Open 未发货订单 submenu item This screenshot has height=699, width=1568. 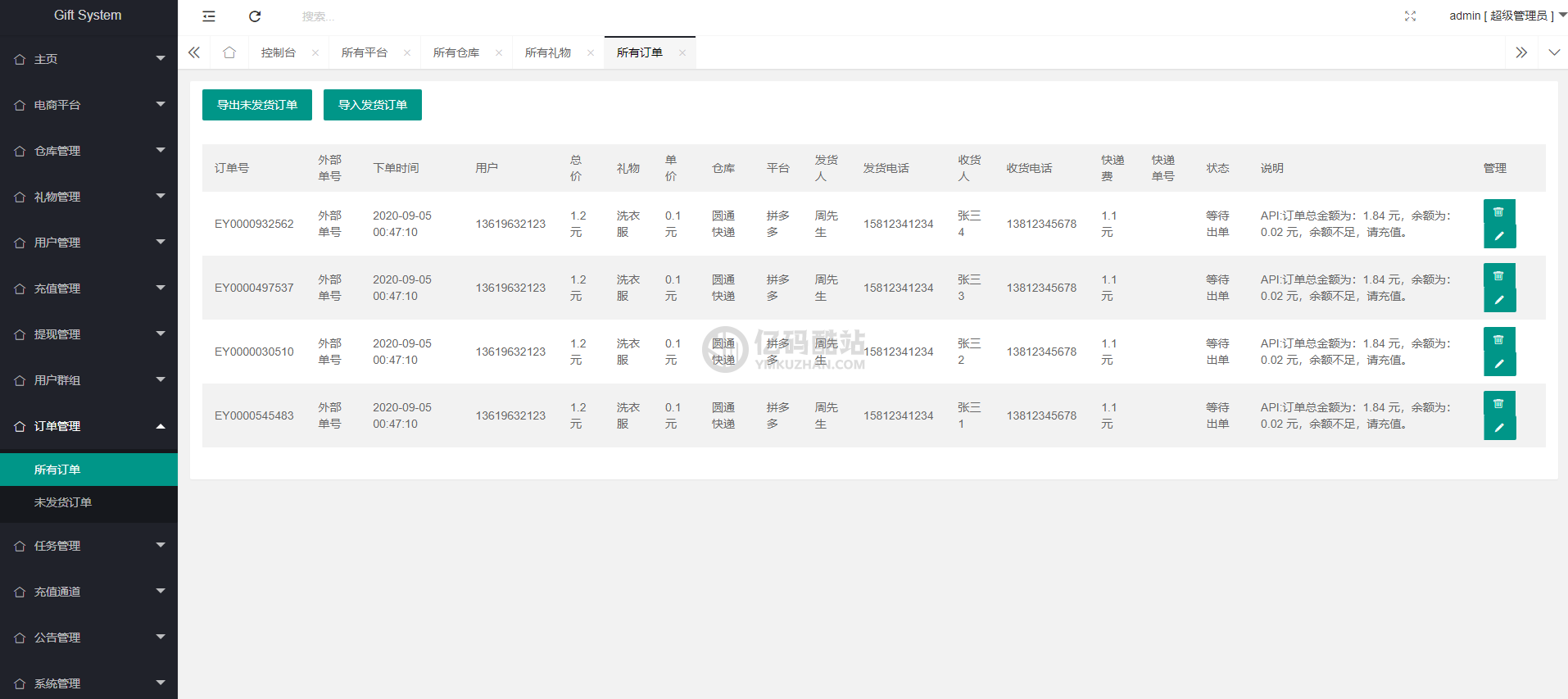click(63, 502)
